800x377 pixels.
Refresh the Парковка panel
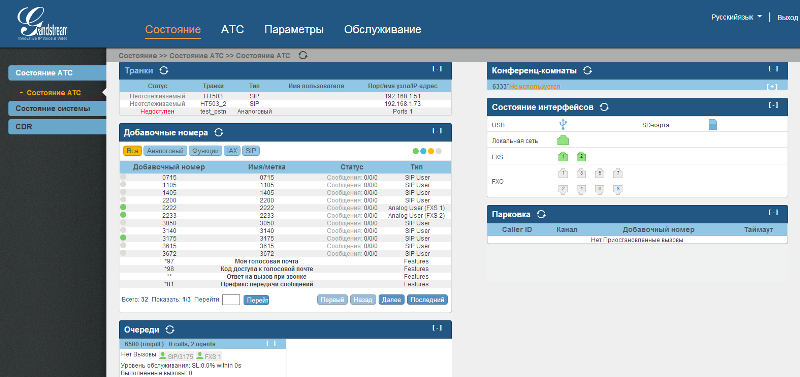click(542, 214)
